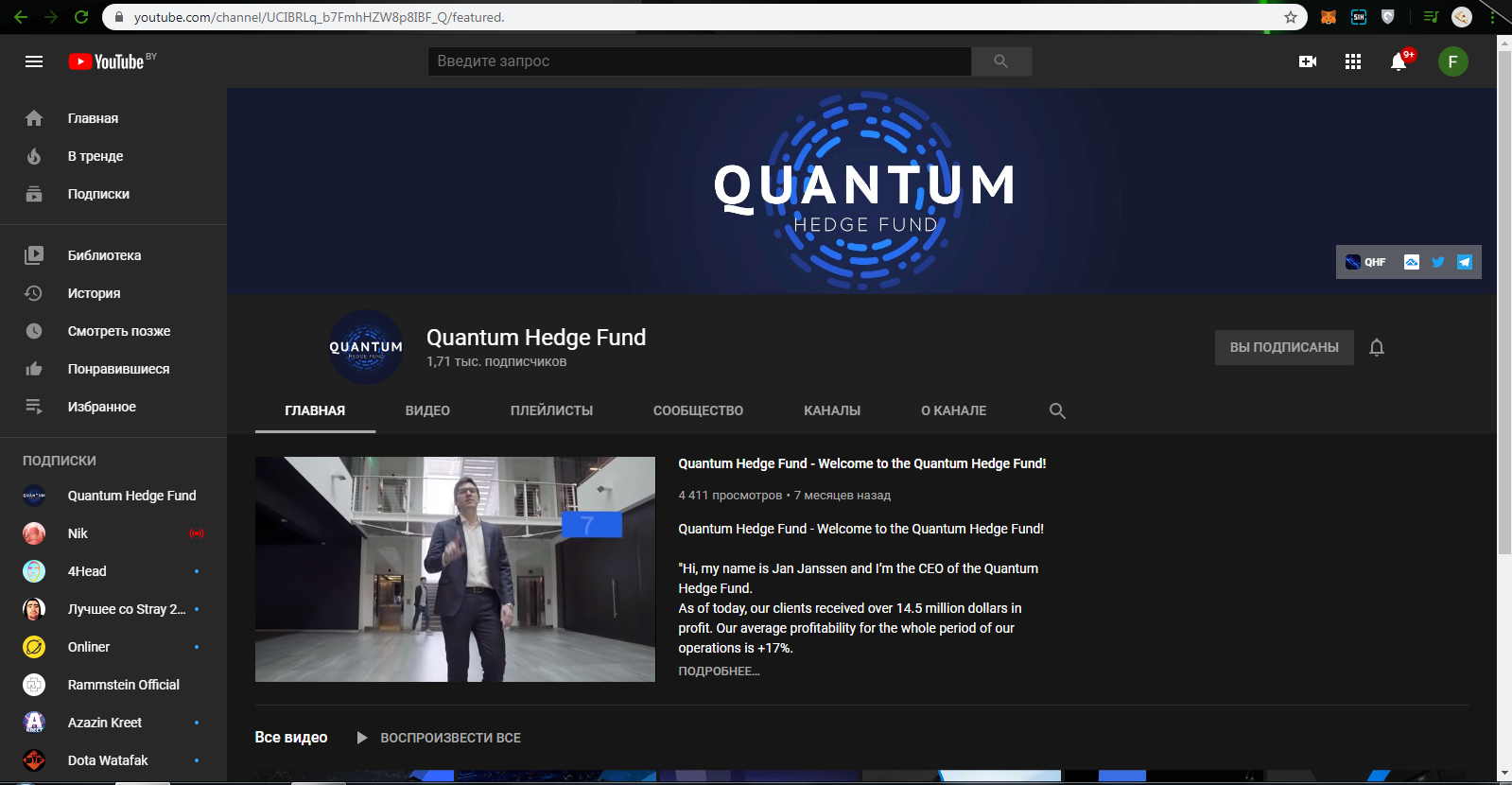Screen dimensions: 1512x785
Task: Click the Quantum Hedge Fund channel avatar
Action: coord(366,347)
